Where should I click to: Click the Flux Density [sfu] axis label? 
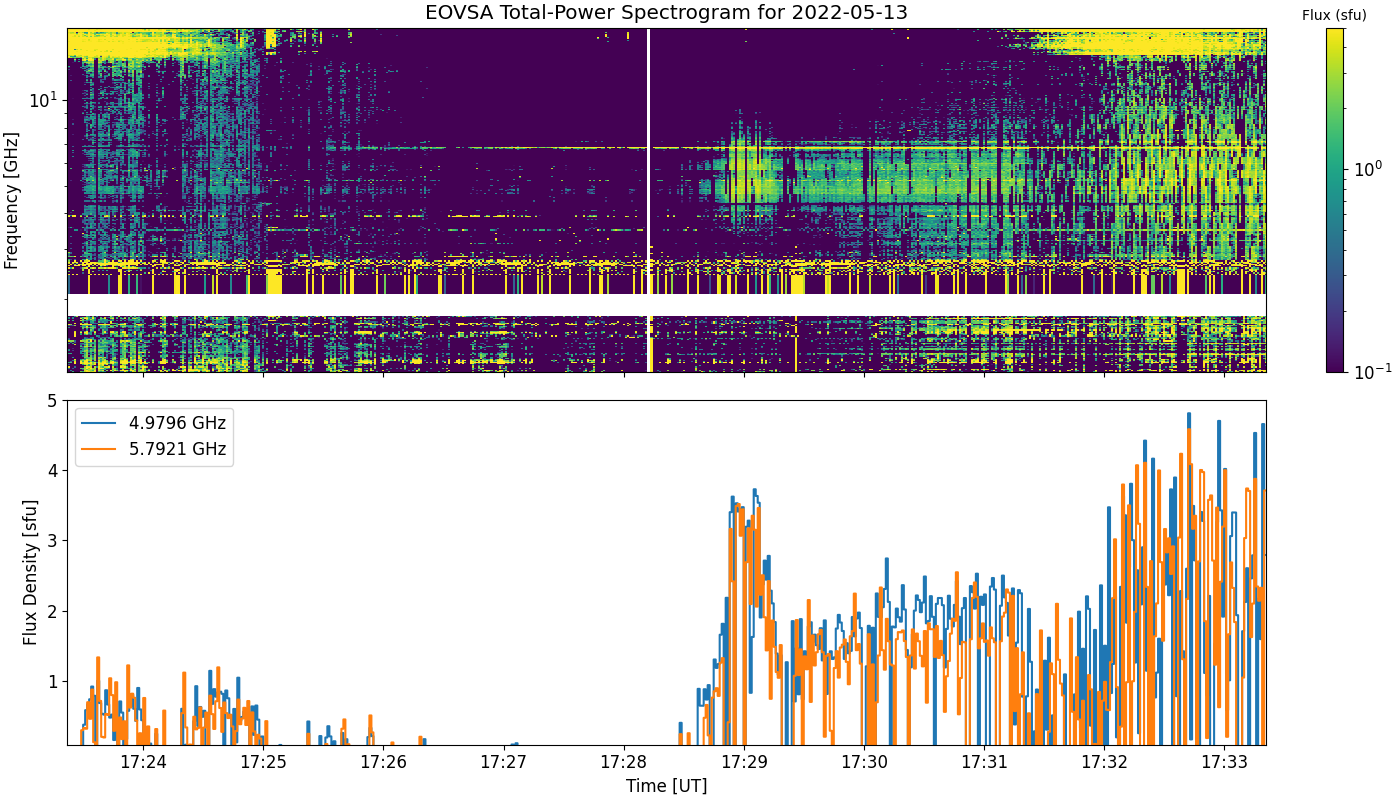31,572
